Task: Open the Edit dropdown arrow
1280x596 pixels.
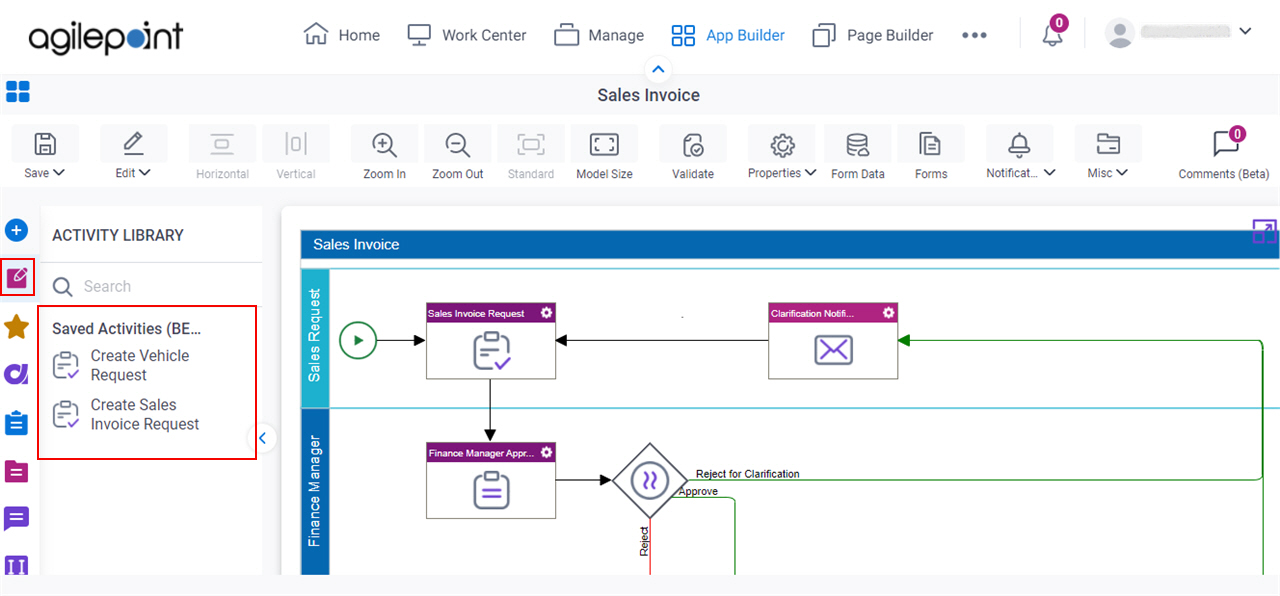Action: (x=146, y=173)
